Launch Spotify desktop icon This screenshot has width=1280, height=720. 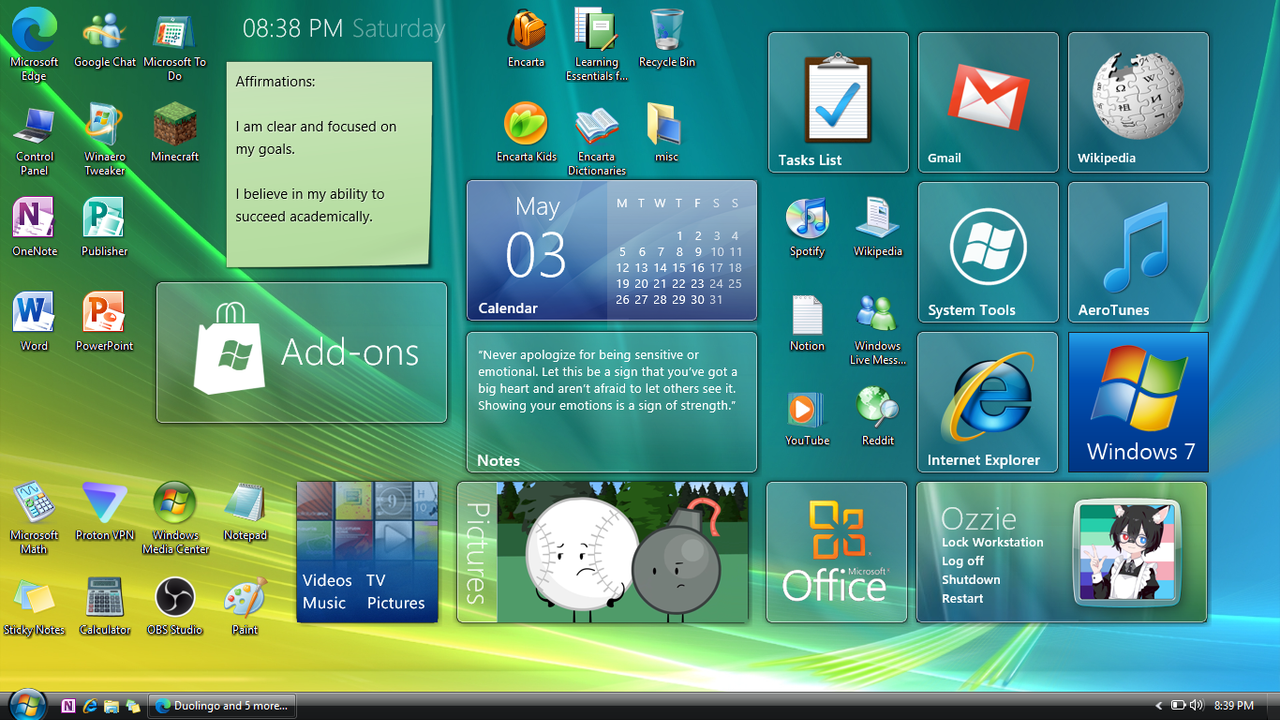pos(807,227)
